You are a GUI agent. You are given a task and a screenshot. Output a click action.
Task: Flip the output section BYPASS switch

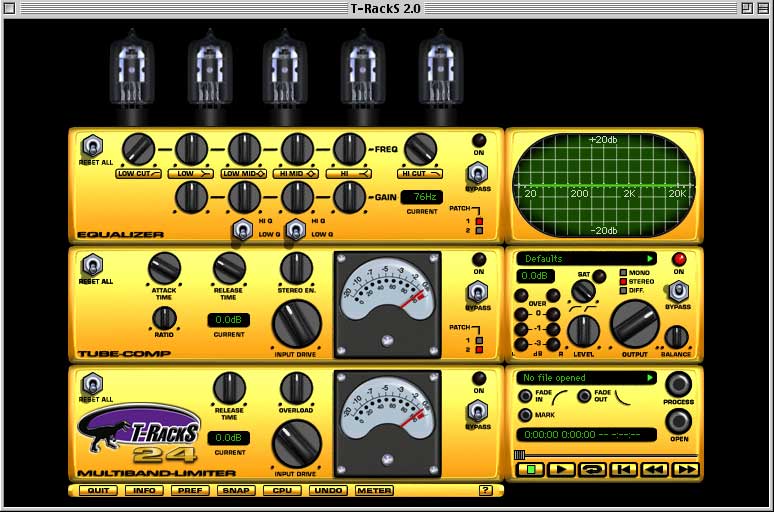tap(678, 291)
